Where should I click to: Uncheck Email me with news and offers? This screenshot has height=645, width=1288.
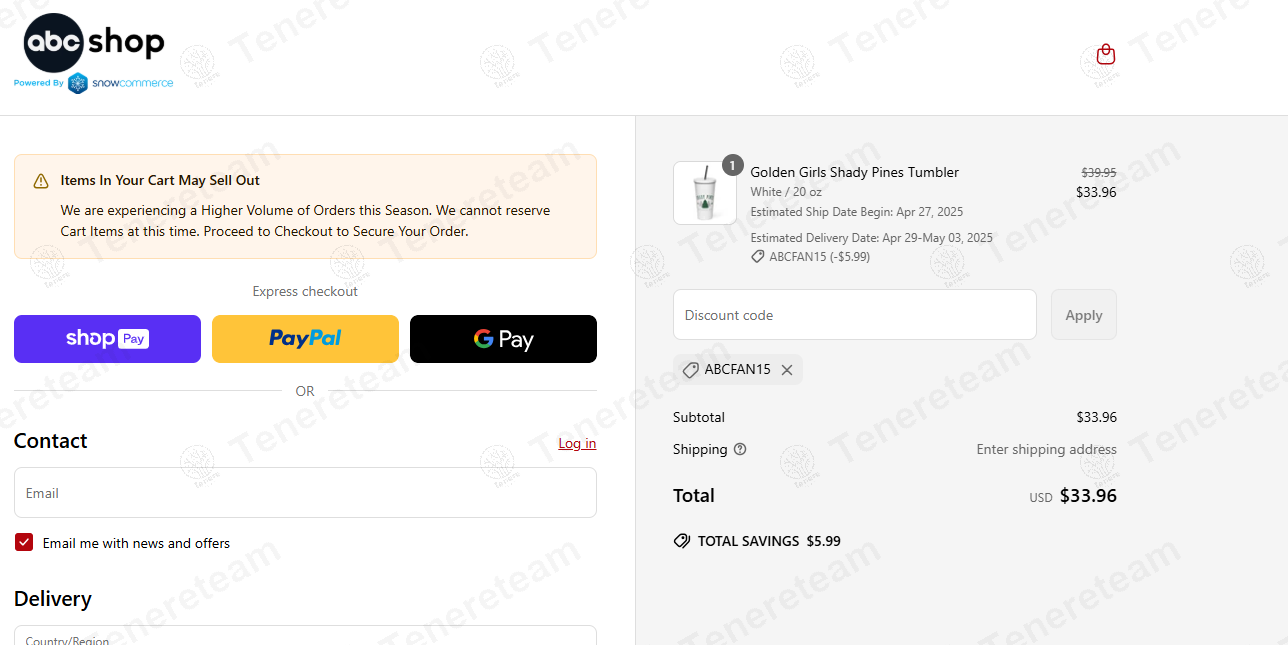coord(24,542)
